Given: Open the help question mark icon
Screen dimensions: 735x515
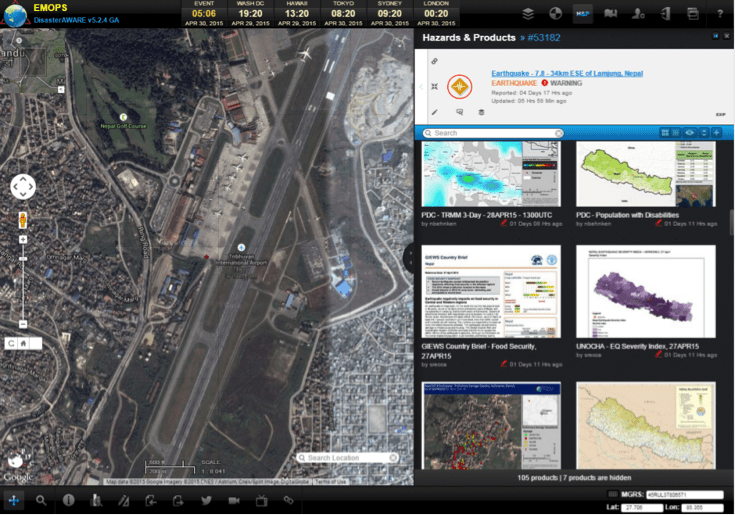Looking at the screenshot, I should tap(719, 13).
